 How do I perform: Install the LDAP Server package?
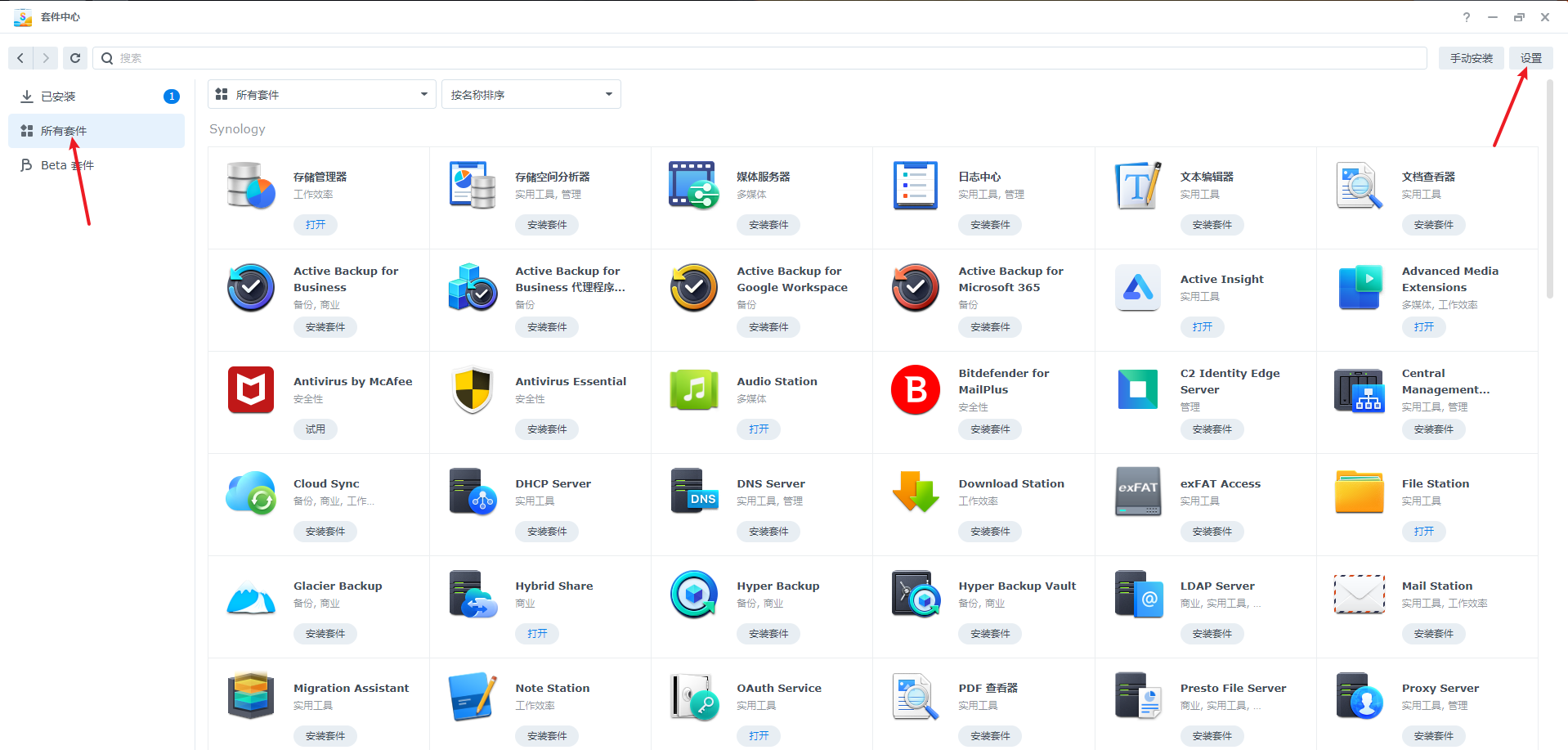pos(1212,634)
